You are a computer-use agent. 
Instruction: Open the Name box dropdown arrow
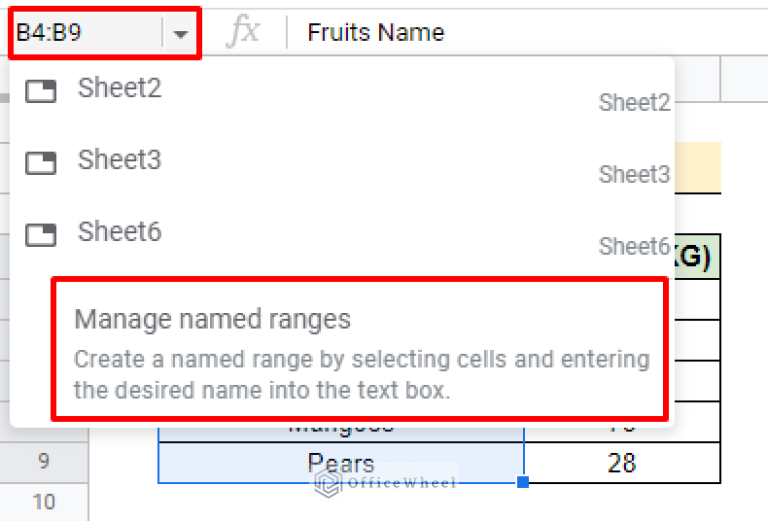(x=181, y=34)
